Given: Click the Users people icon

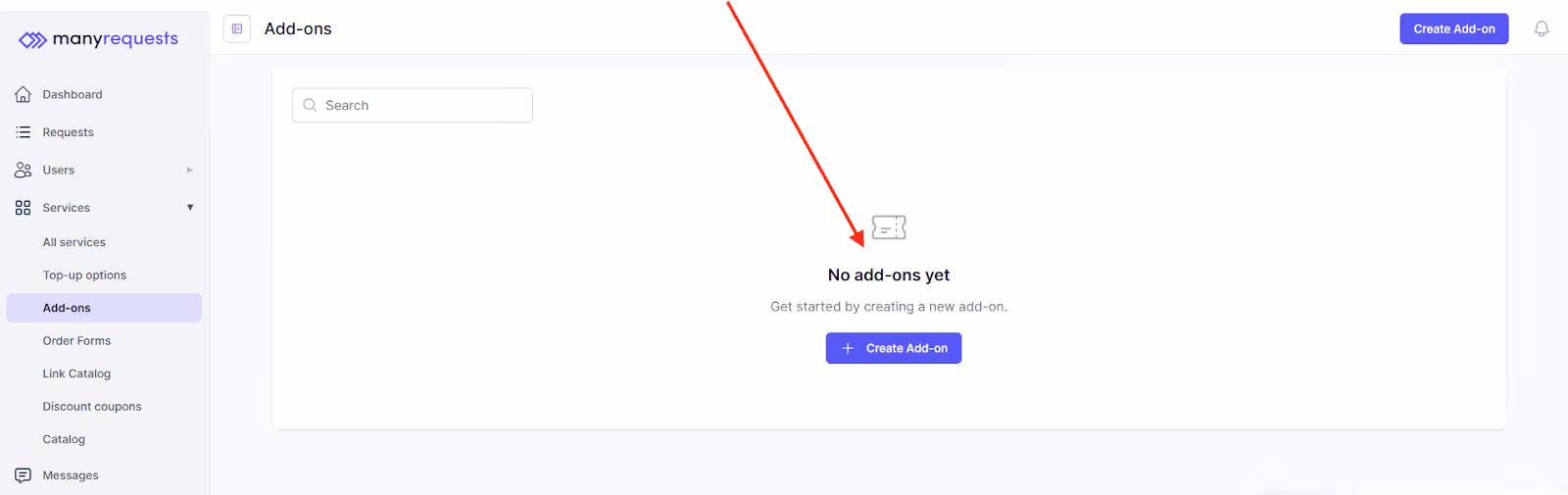Looking at the screenshot, I should pos(24,171).
